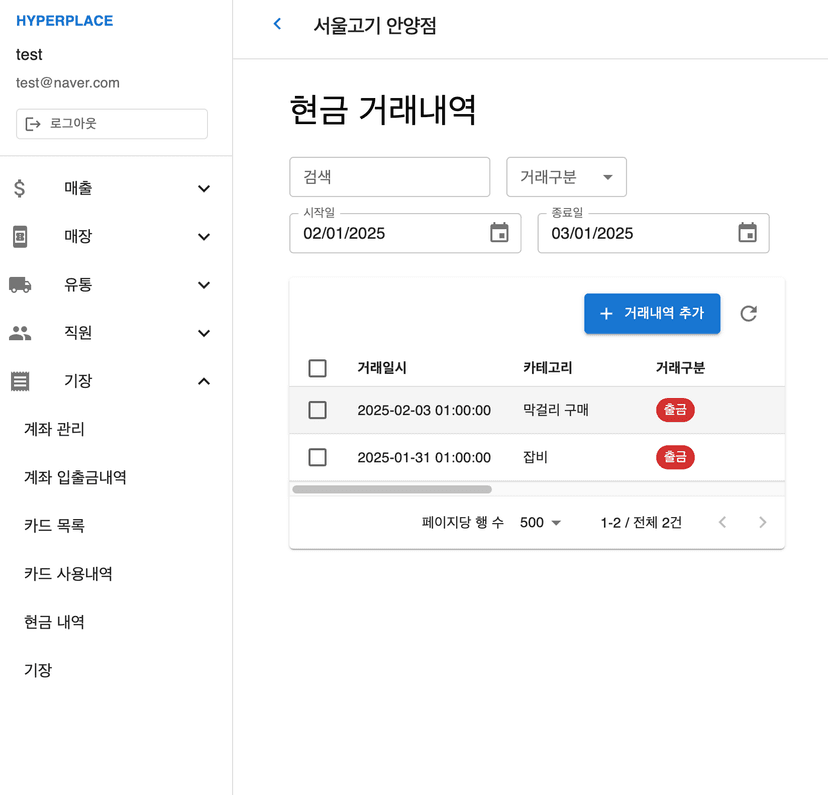The image size is (828, 795).
Task: Click the 직원 people icon
Action: coord(20,333)
